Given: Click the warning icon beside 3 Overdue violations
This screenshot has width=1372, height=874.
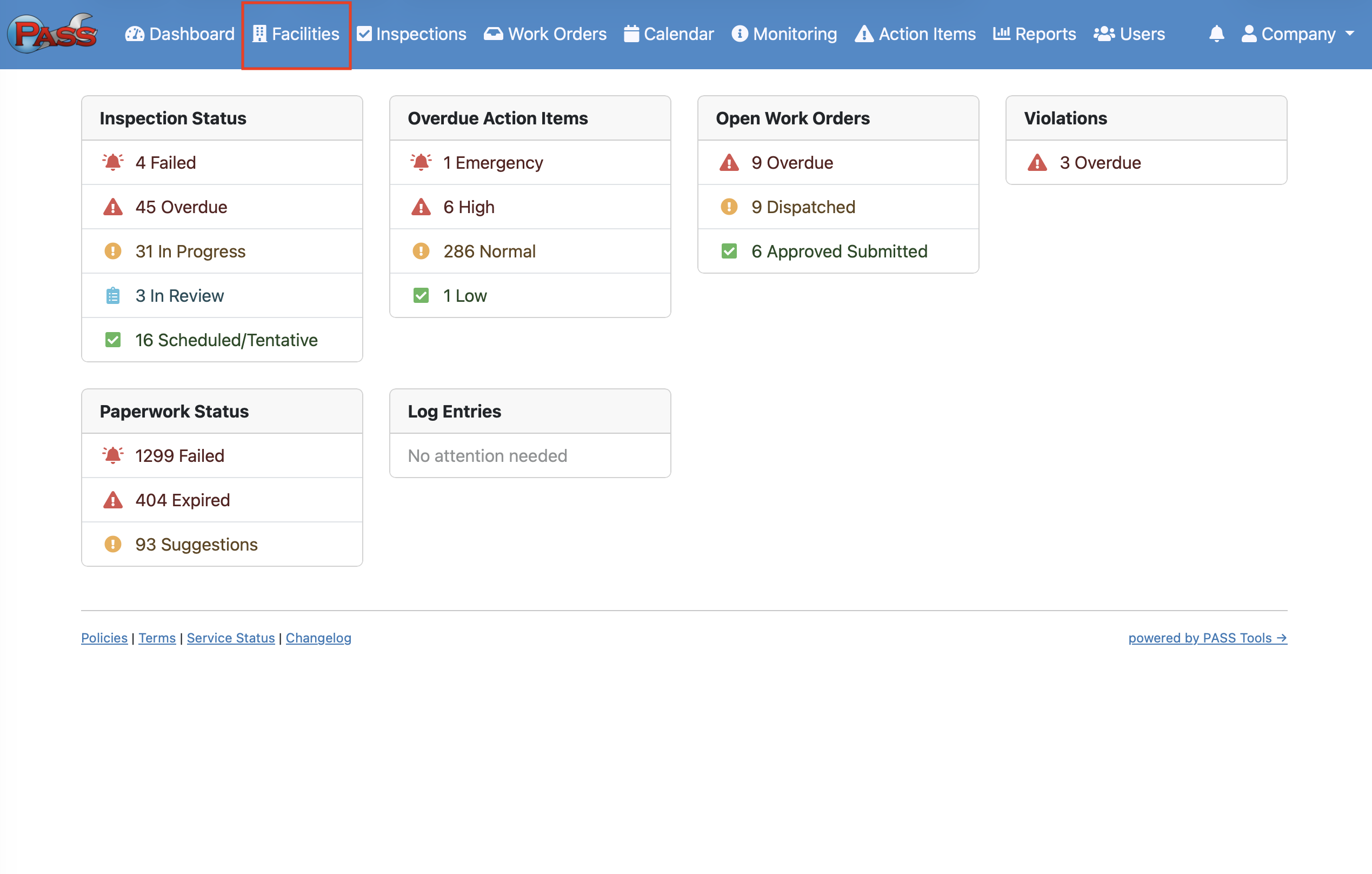Looking at the screenshot, I should [1037, 162].
